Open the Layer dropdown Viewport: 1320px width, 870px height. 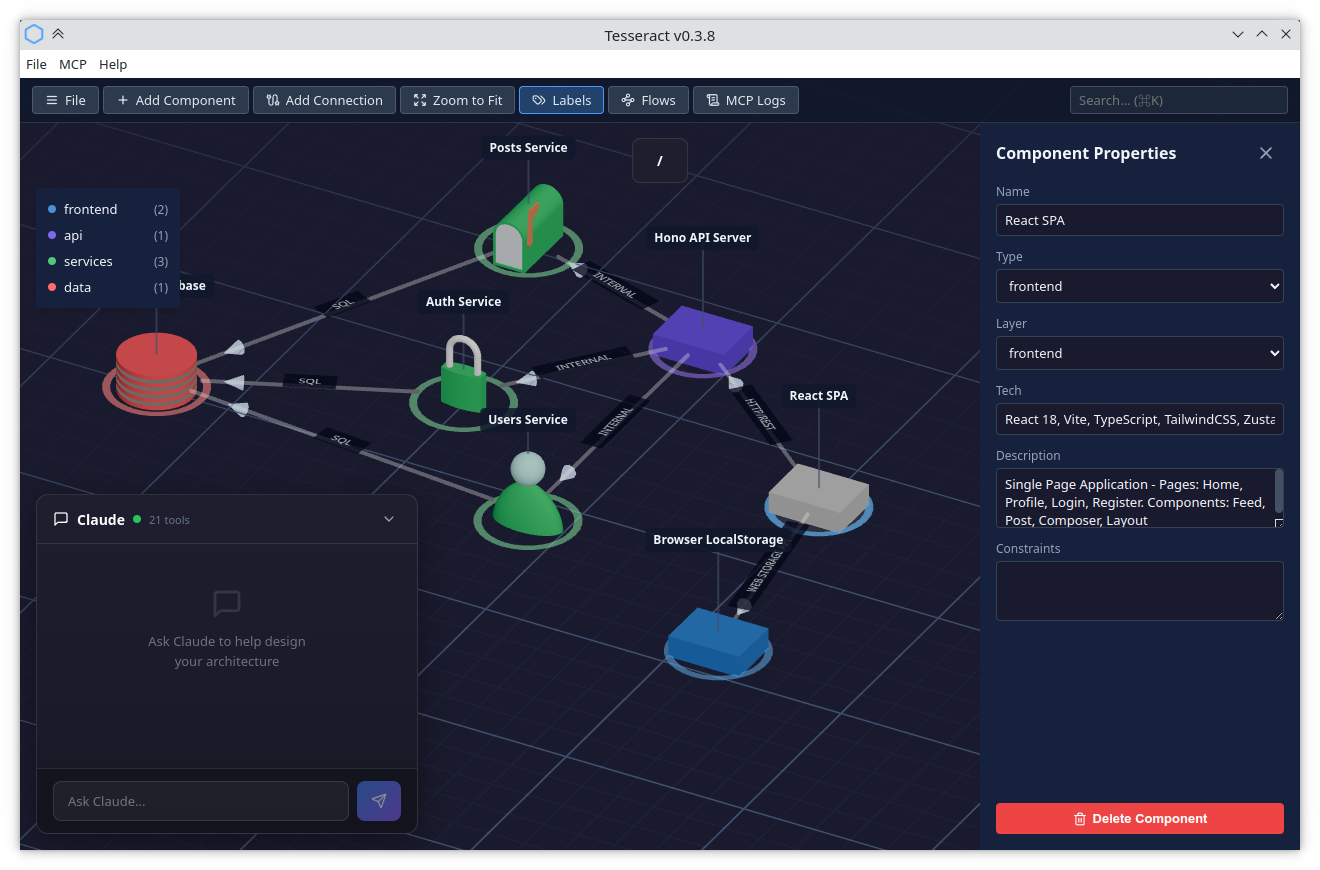(x=1139, y=353)
